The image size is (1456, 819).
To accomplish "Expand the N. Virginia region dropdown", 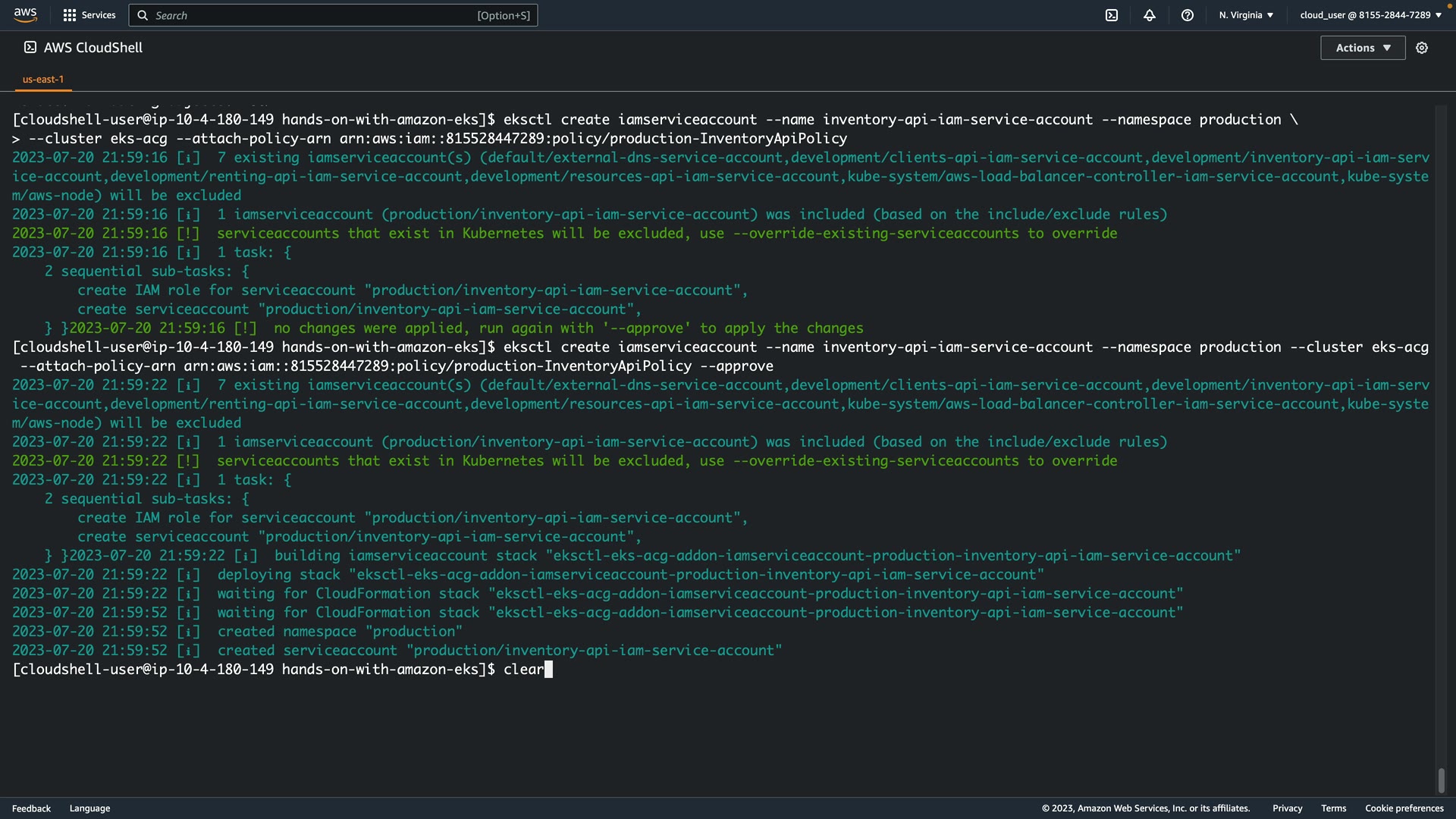I will tap(1246, 15).
